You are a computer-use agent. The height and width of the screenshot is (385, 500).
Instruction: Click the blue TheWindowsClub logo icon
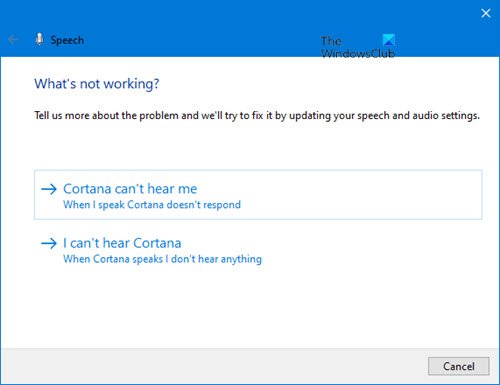[389, 40]
